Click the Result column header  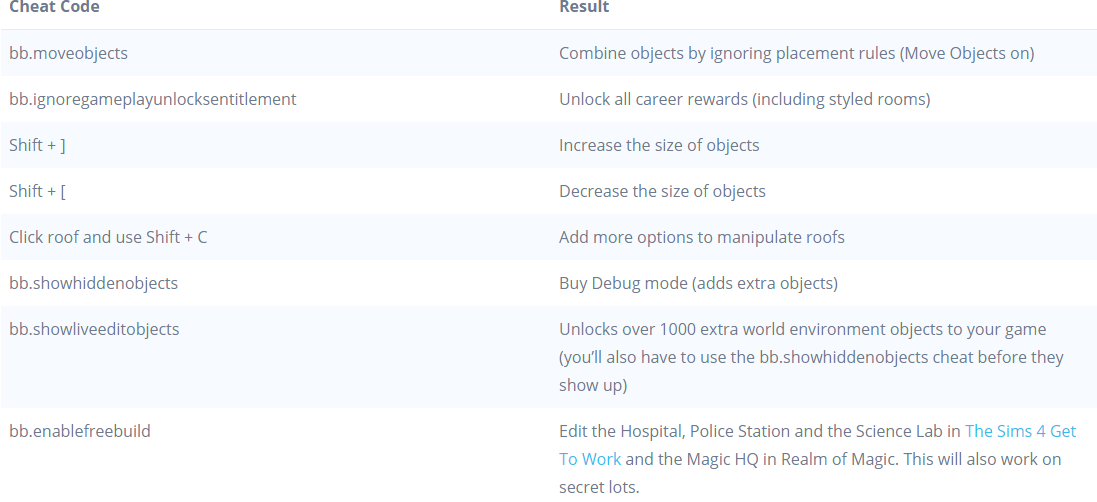[x=584, y=7]
